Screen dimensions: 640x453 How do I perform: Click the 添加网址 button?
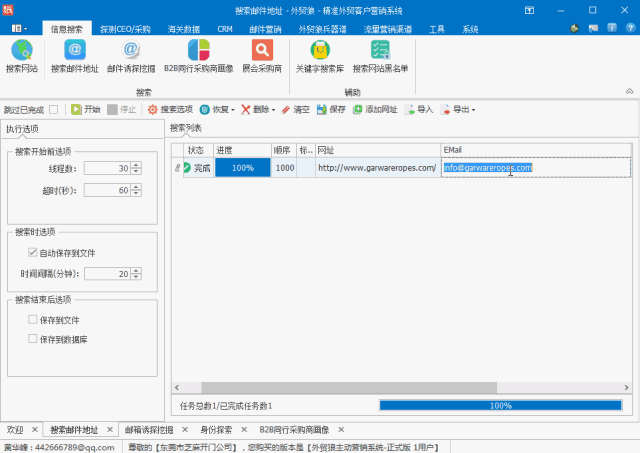pos(375,109)
